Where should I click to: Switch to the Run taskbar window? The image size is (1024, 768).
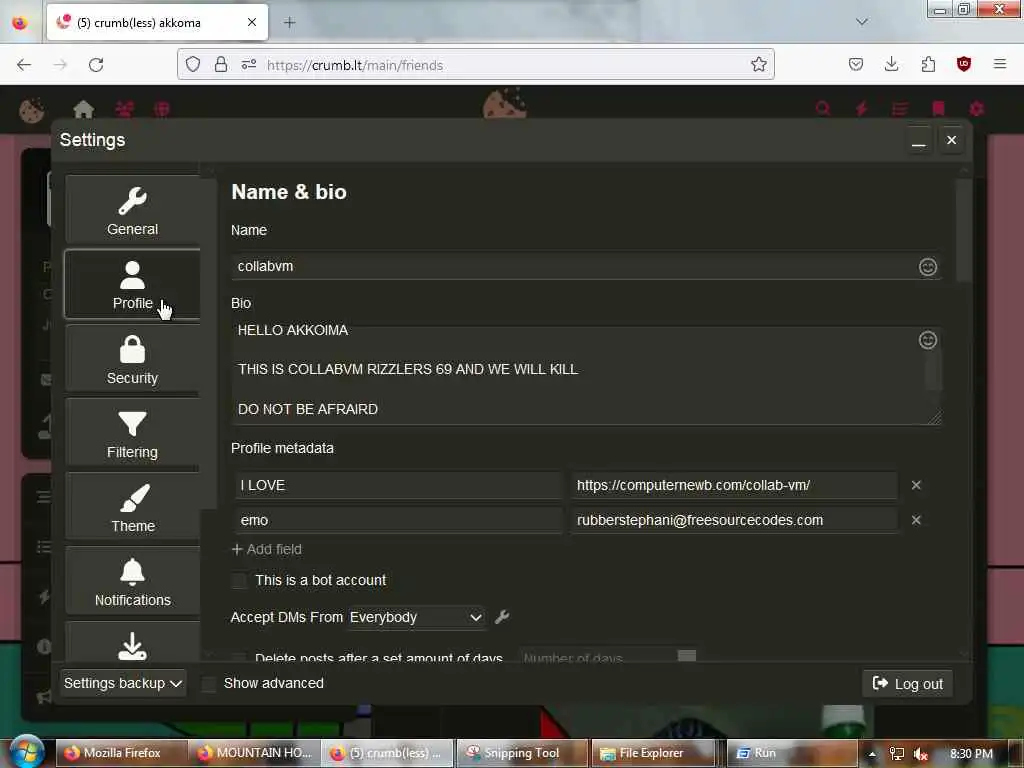tap(790, 753)
